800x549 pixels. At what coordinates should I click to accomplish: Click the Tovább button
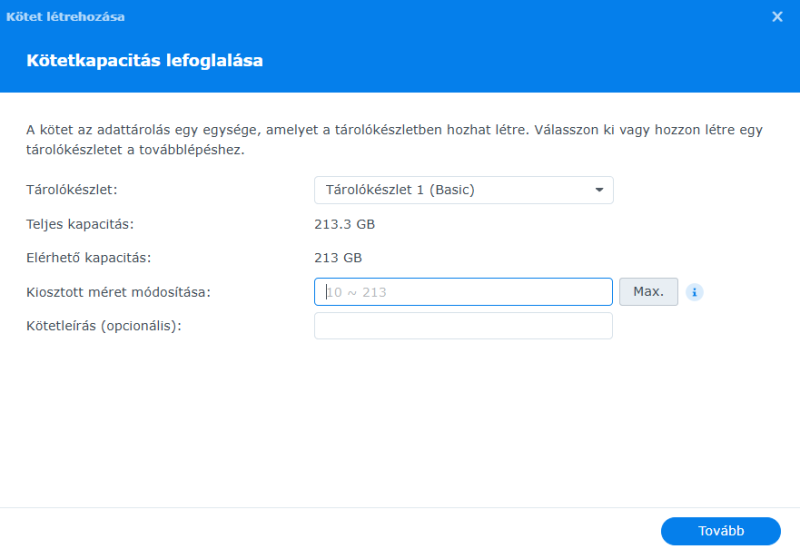(720, 531)
